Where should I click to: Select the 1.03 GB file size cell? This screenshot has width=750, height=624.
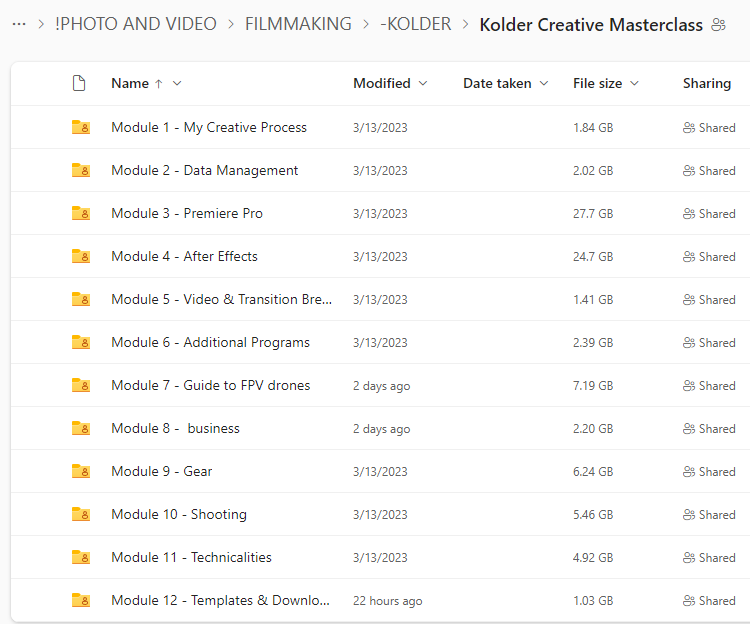593,601
